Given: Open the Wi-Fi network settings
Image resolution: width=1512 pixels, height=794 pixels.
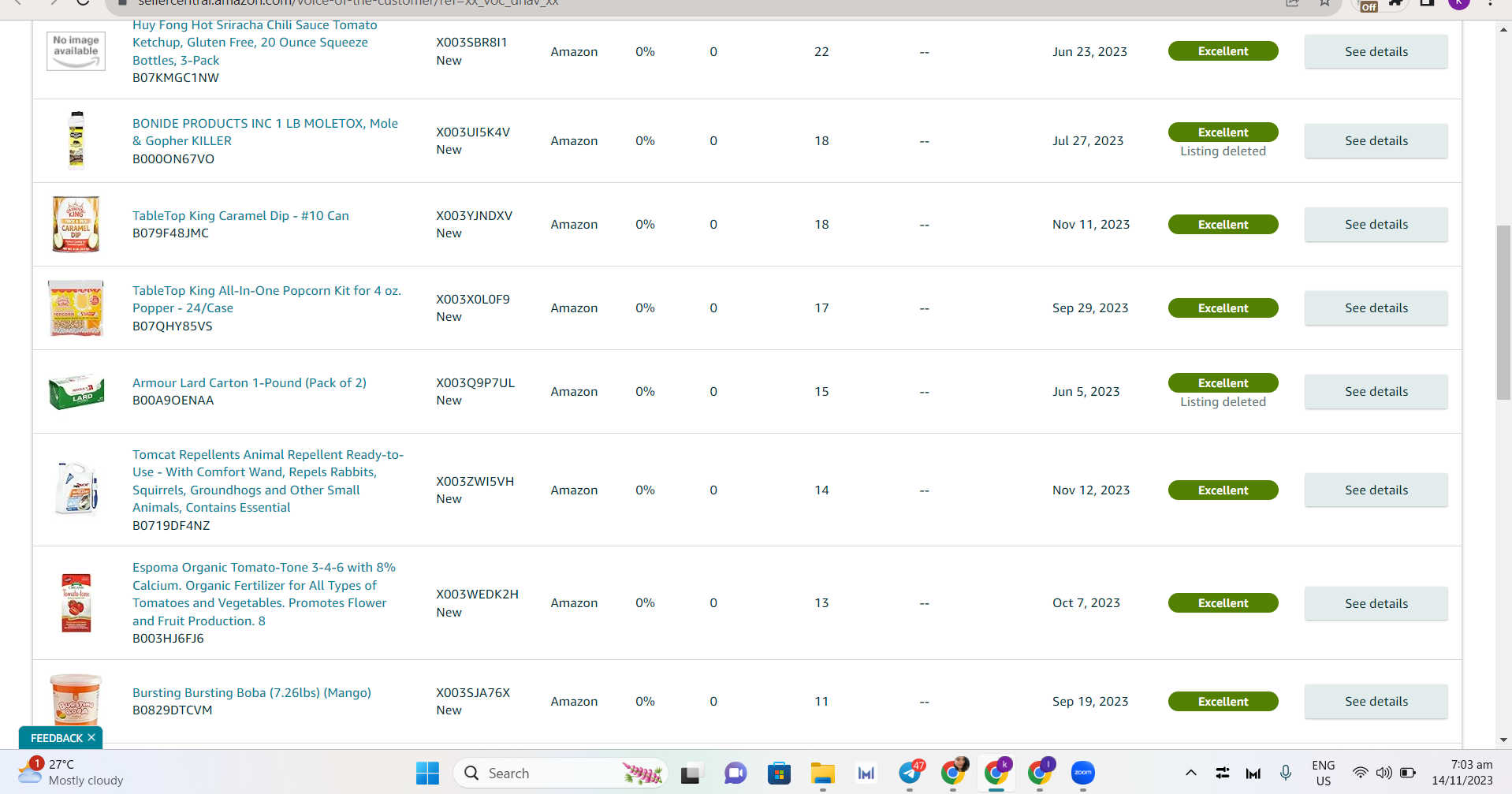Looking at the screenshot, I should [1360, 773].
